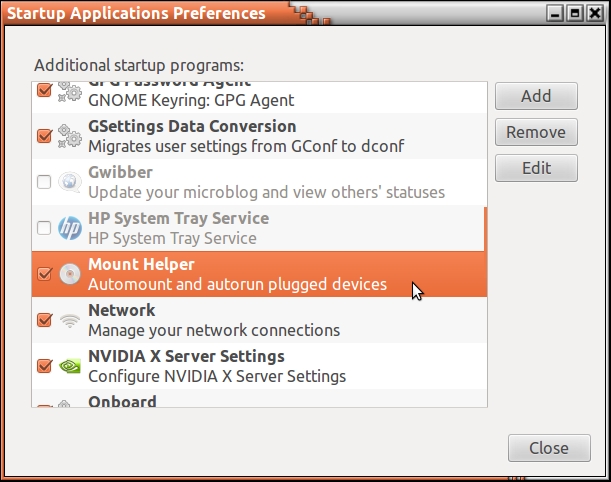Click the Gwibber speech bubble icon

coord(69,182)
